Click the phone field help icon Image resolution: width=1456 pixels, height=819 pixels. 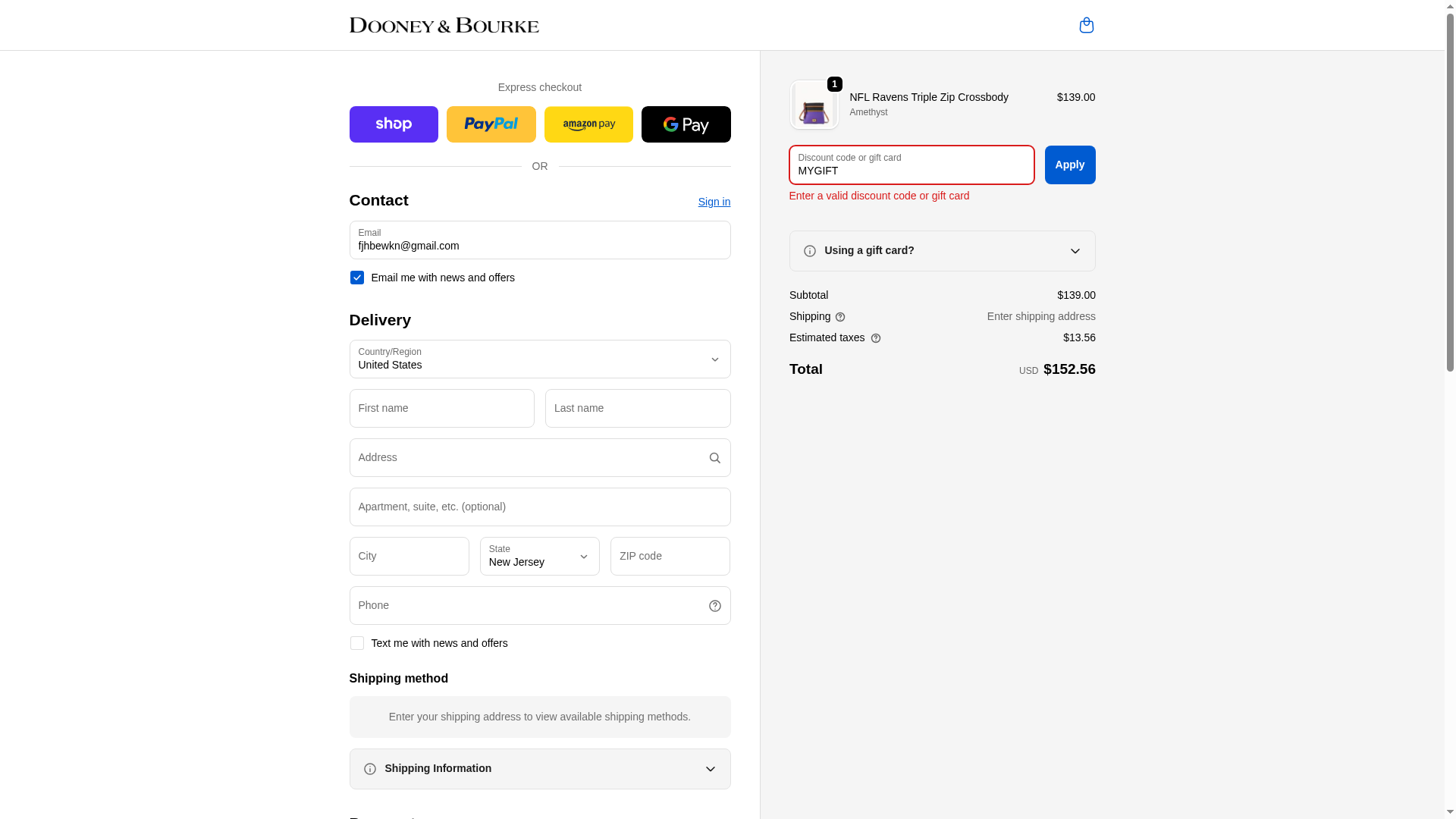click(714, 606)
